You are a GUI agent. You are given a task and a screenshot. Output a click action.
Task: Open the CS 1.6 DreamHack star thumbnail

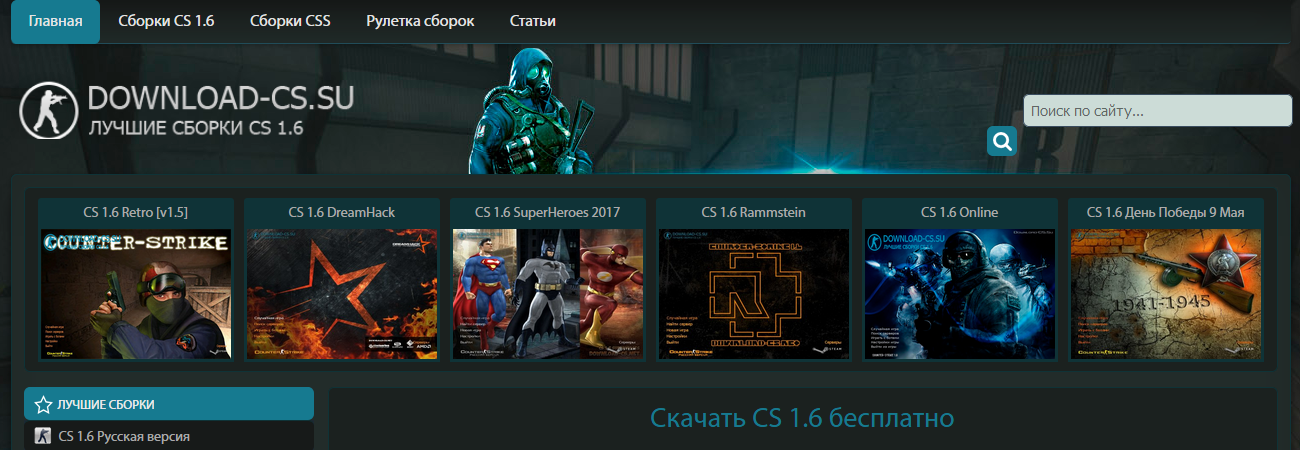pos(342,294)
